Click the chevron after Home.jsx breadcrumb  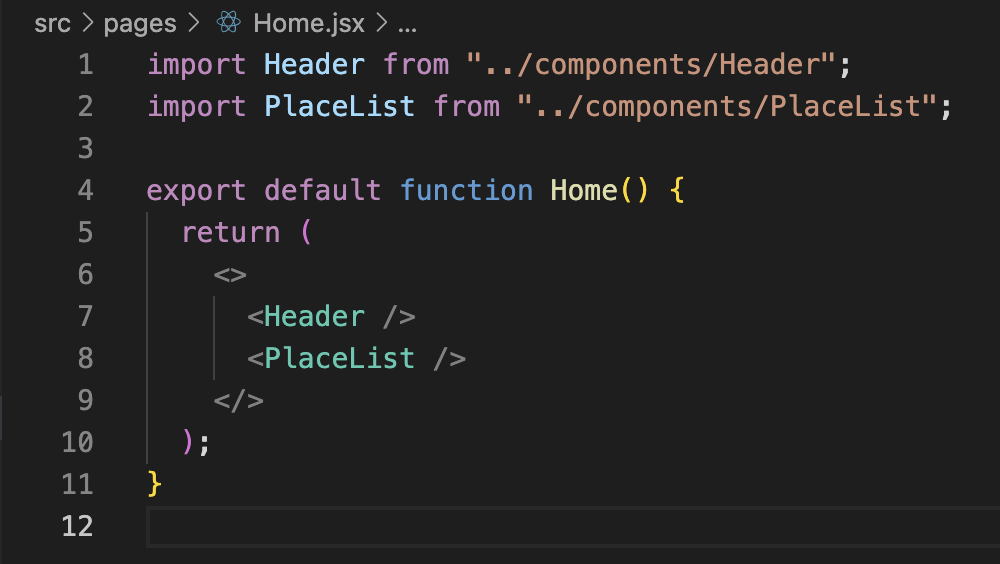381,23
